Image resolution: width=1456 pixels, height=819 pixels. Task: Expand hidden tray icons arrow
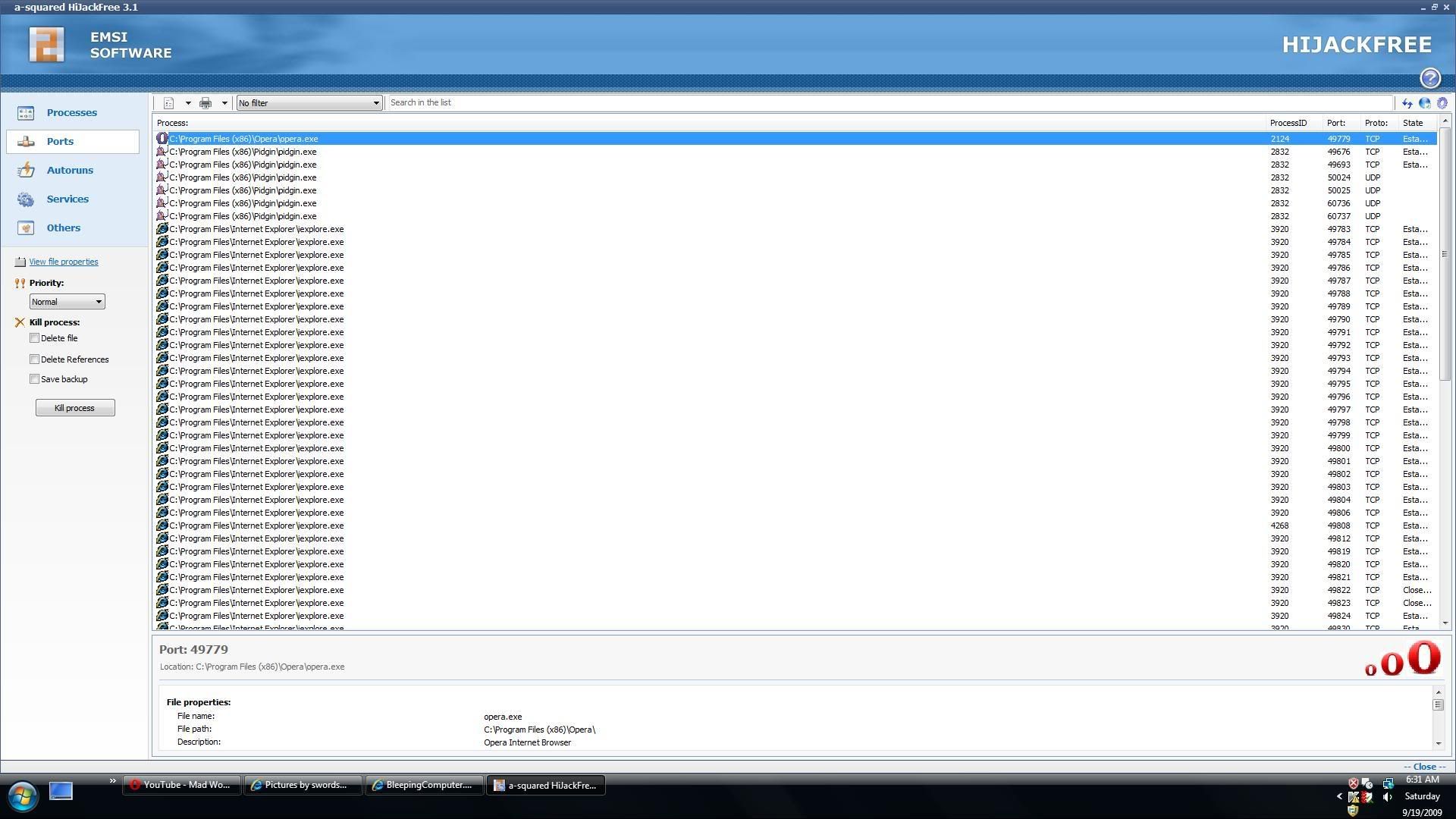1339,797
